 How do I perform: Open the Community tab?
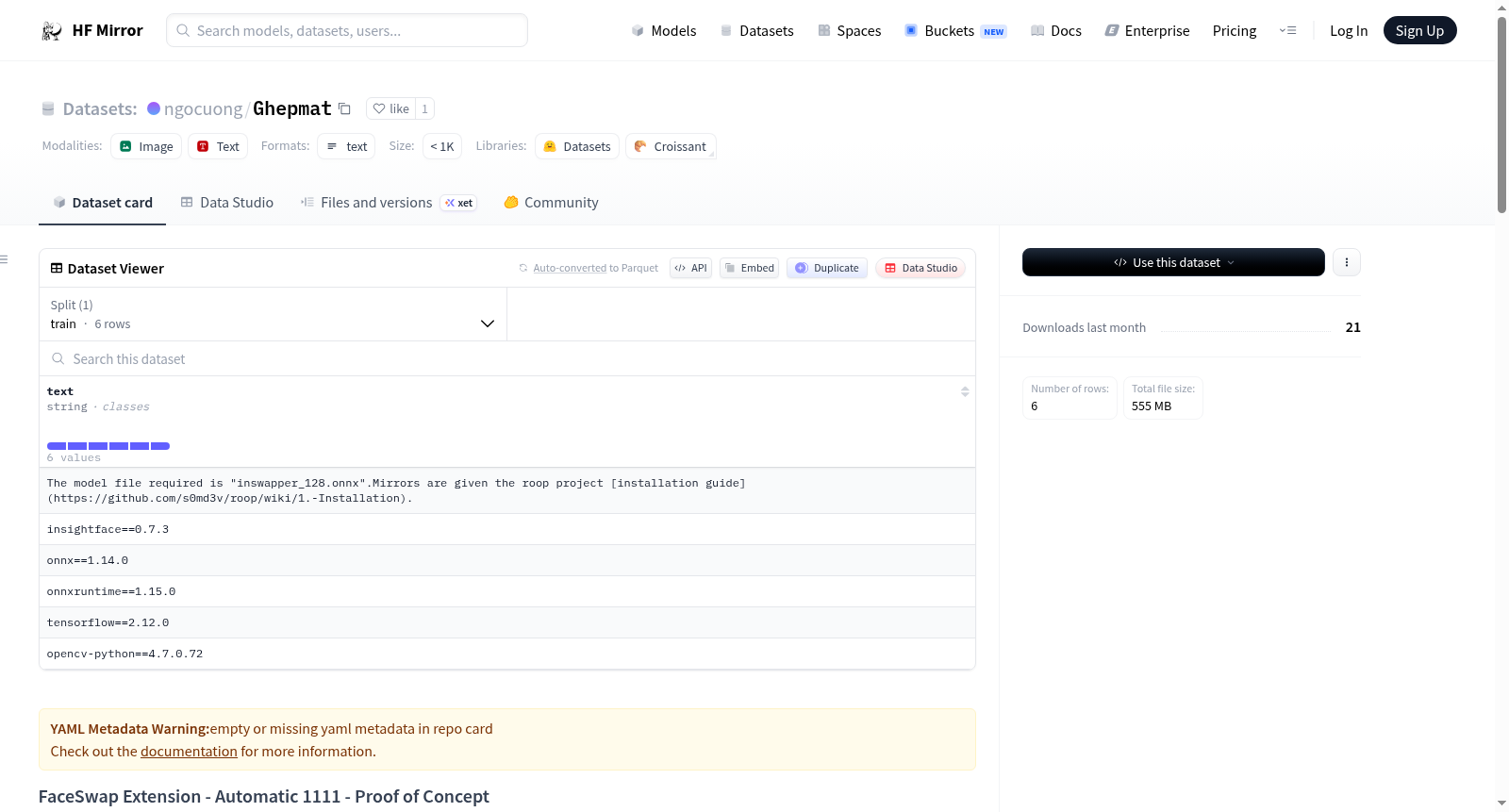pyautogui.click(x=552, y=203)
